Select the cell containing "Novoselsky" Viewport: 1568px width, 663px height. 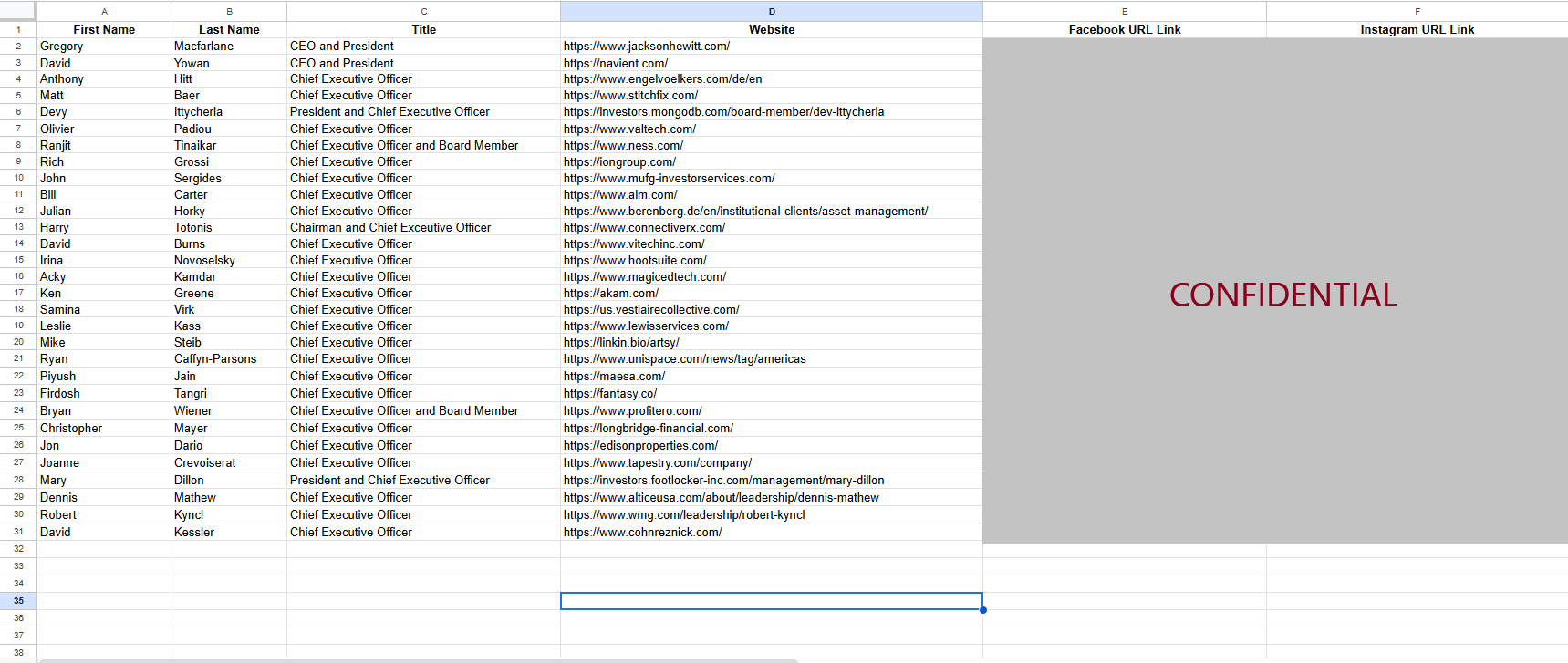(x=229, y=260)
